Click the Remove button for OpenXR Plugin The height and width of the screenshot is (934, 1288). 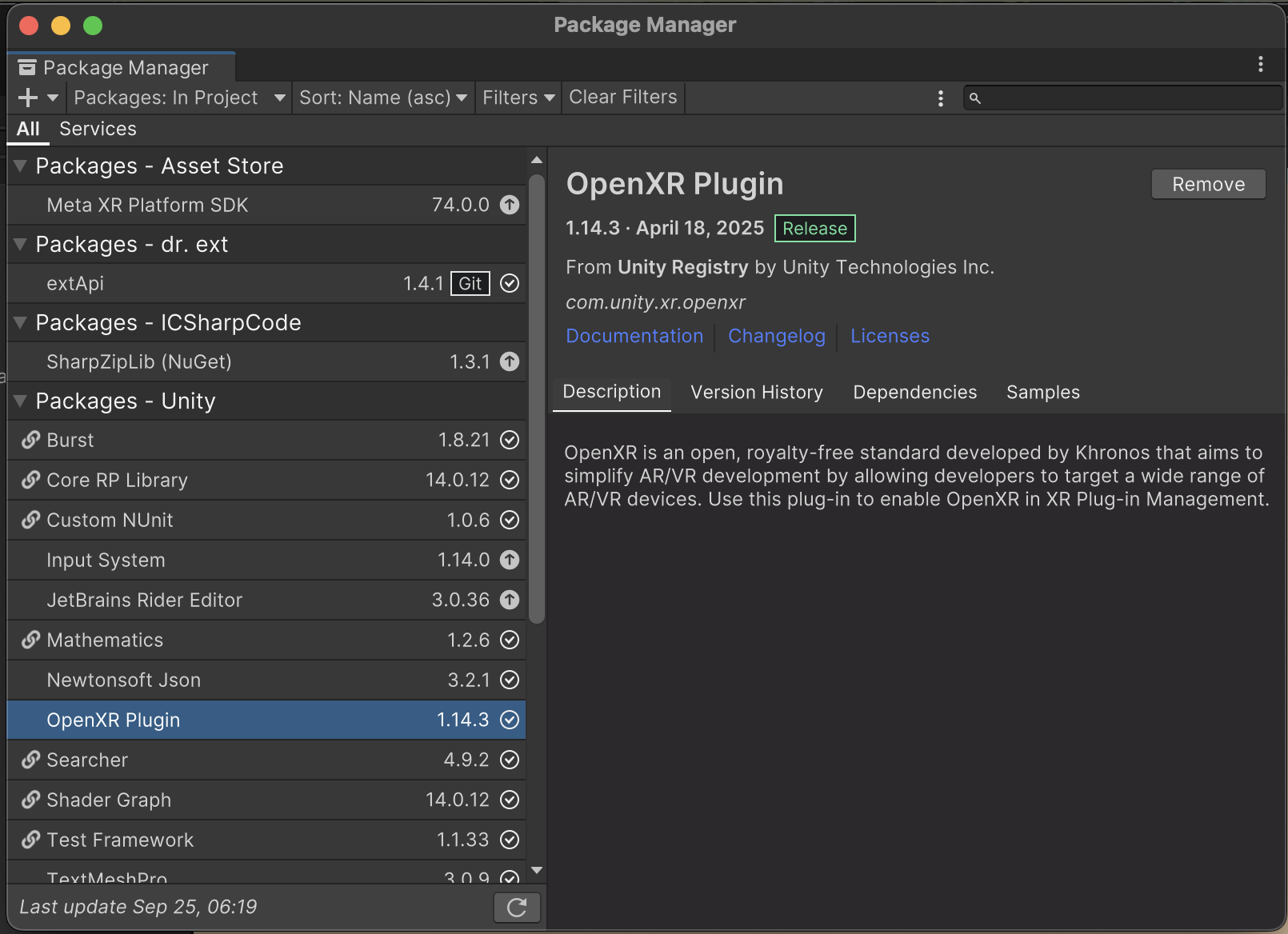pos(1208,185)
